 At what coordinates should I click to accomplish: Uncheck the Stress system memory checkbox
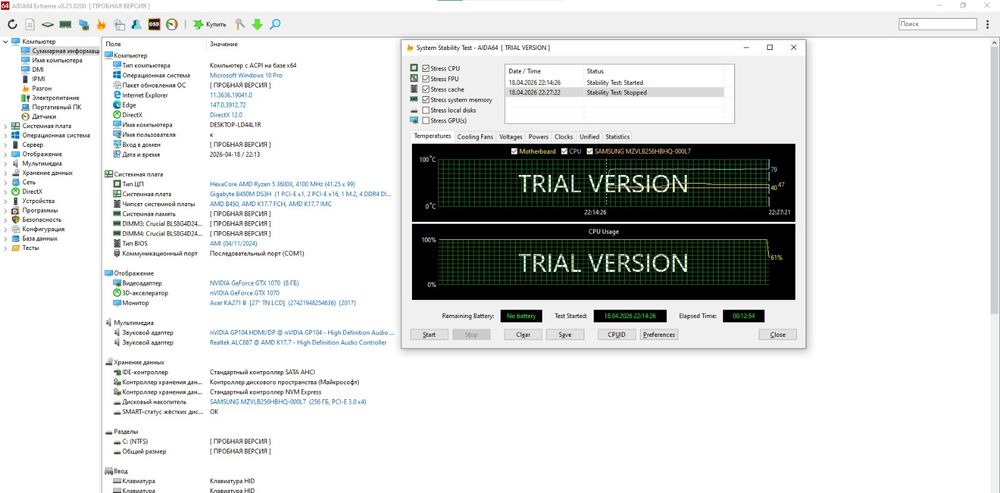(425, 99)
